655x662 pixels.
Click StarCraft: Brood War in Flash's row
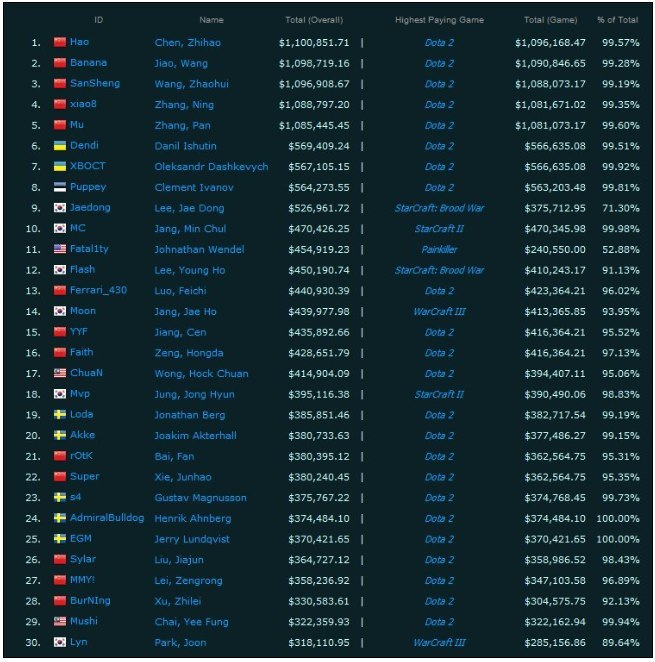438,270
